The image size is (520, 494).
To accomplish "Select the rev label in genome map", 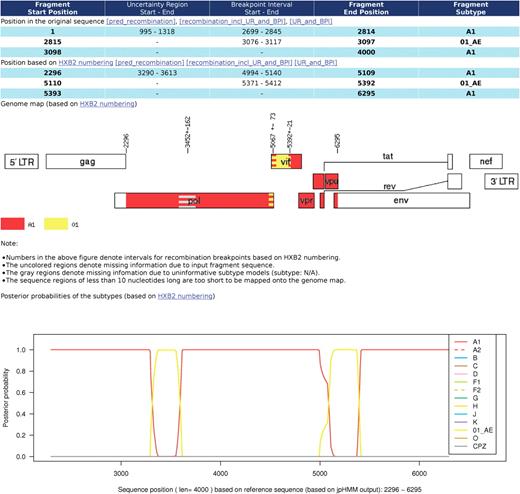I will point(389,186).
